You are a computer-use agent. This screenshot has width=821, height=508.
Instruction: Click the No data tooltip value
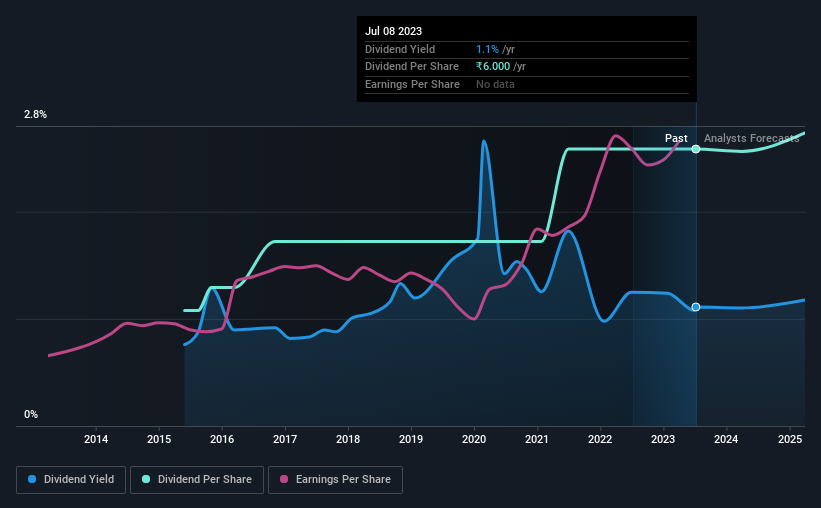point(495,84)
